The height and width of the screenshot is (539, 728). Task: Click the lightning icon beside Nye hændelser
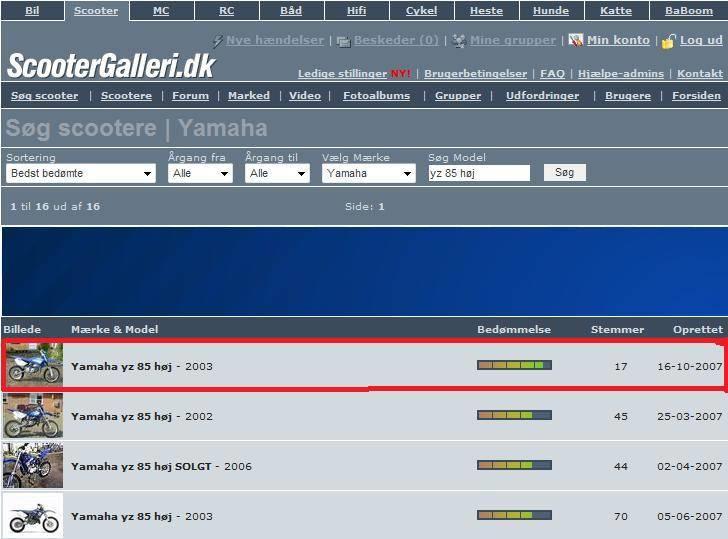[x=218, y=41]
